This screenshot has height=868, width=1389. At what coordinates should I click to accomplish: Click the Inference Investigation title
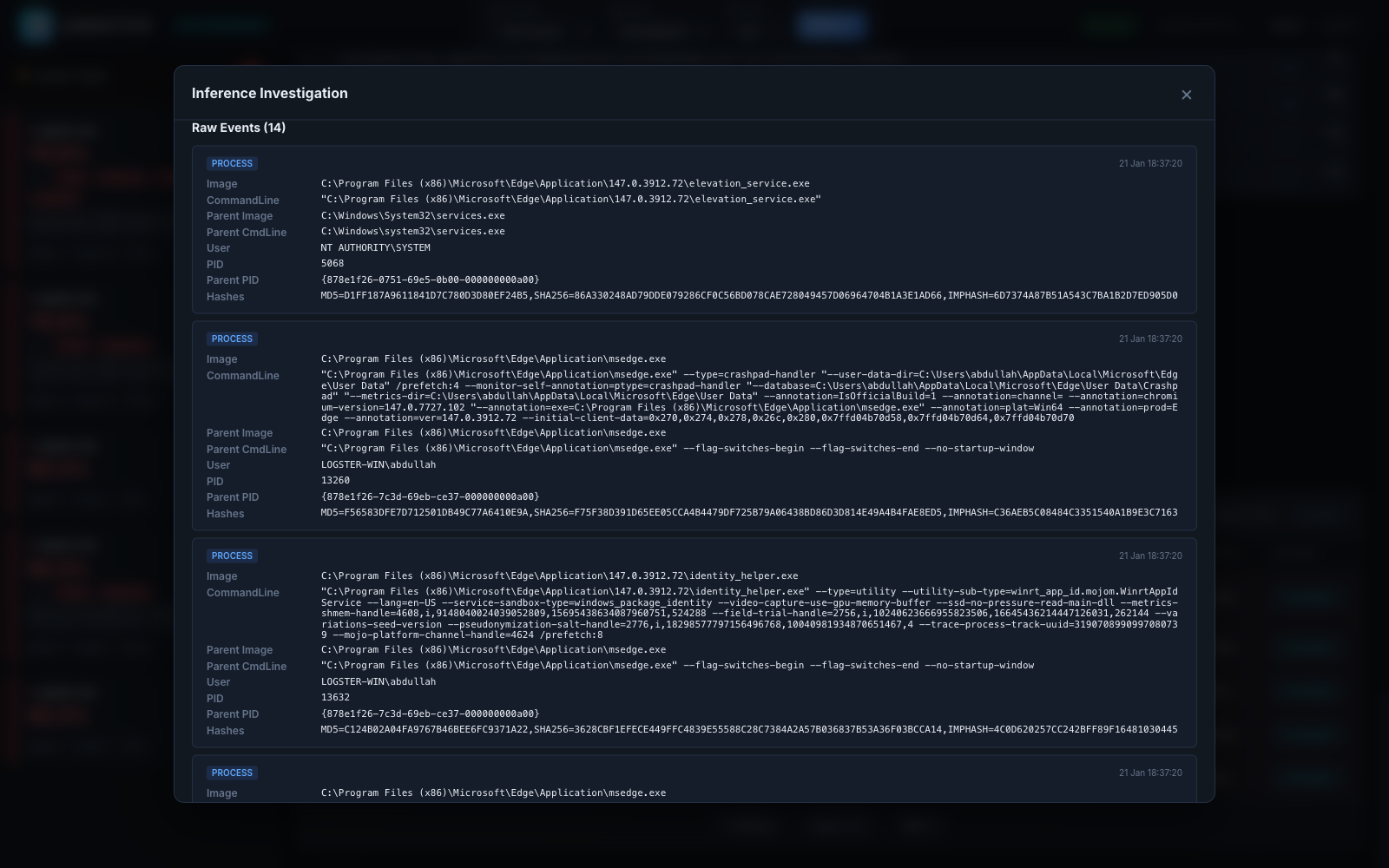click(x=269, y=94)
